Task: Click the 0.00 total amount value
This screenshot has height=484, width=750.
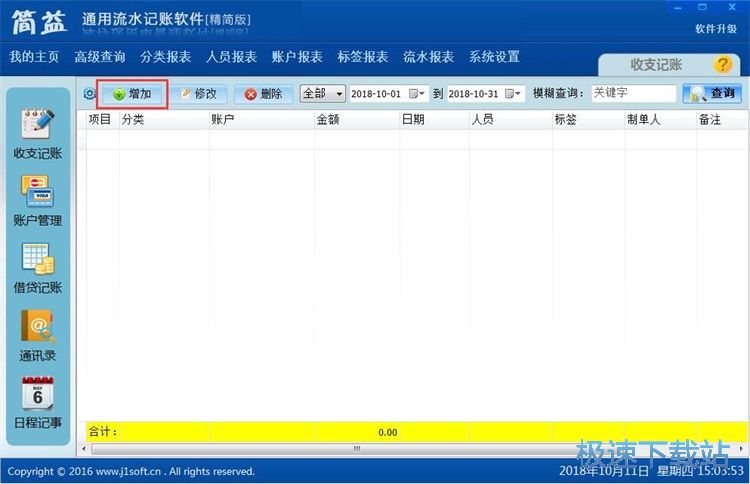Action: pyautogui.click(x=387, y=432)
